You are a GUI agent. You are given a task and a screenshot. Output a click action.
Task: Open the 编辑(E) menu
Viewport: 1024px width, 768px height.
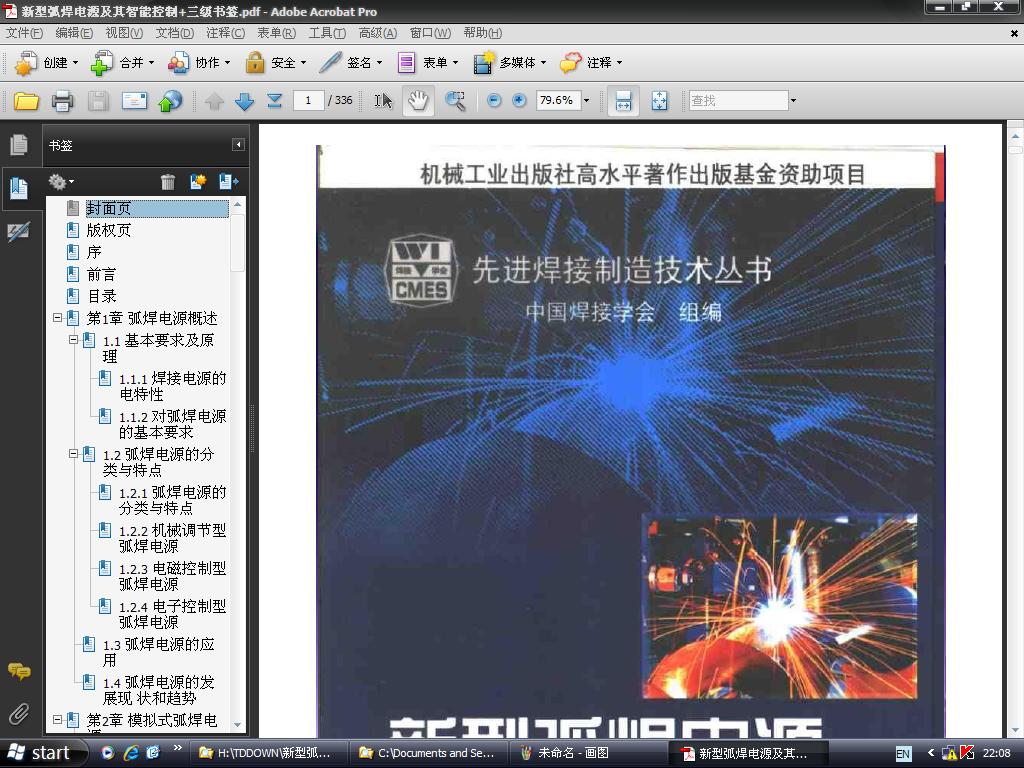(x=74, y=33)
